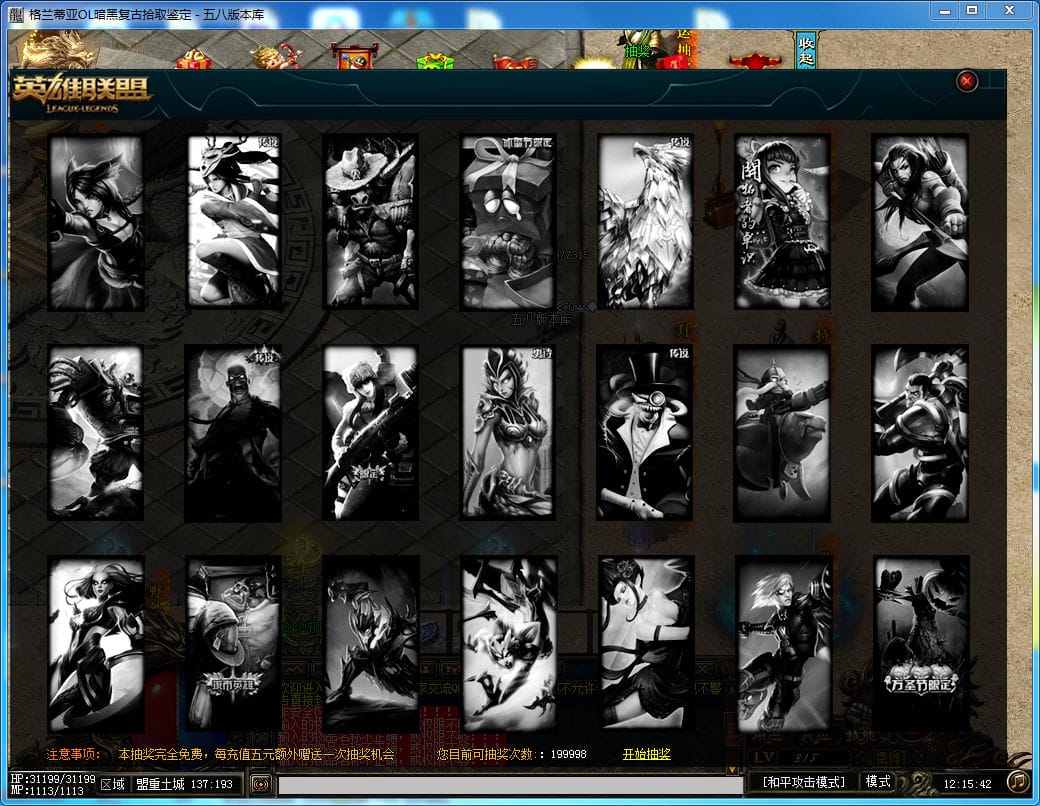The height and width of the screenshot is (806, 1040).
Task: Click the chat channel icon beside the input bar
Action: (x=261, y=784)
